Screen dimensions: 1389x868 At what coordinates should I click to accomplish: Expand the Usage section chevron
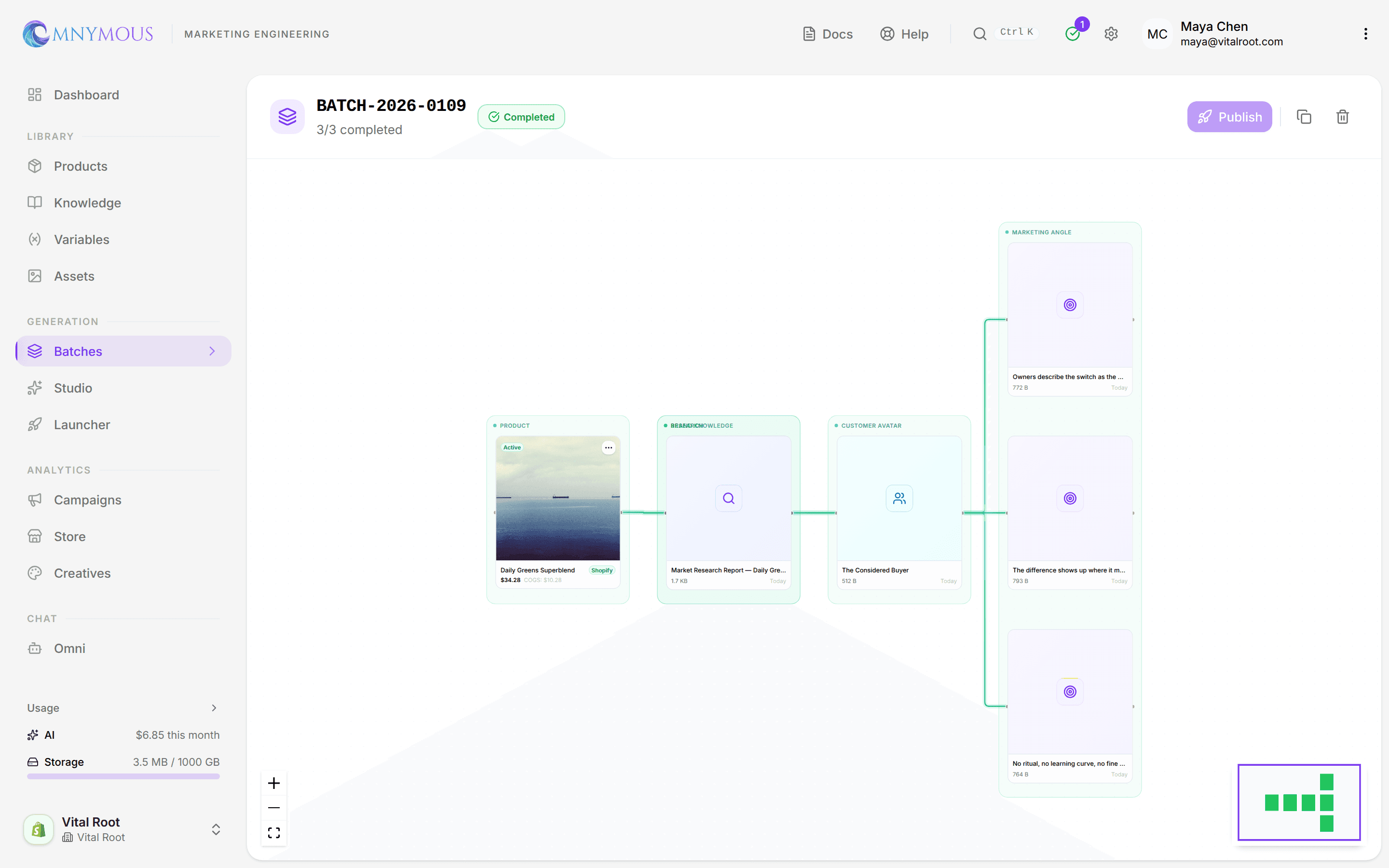[214, 708]
